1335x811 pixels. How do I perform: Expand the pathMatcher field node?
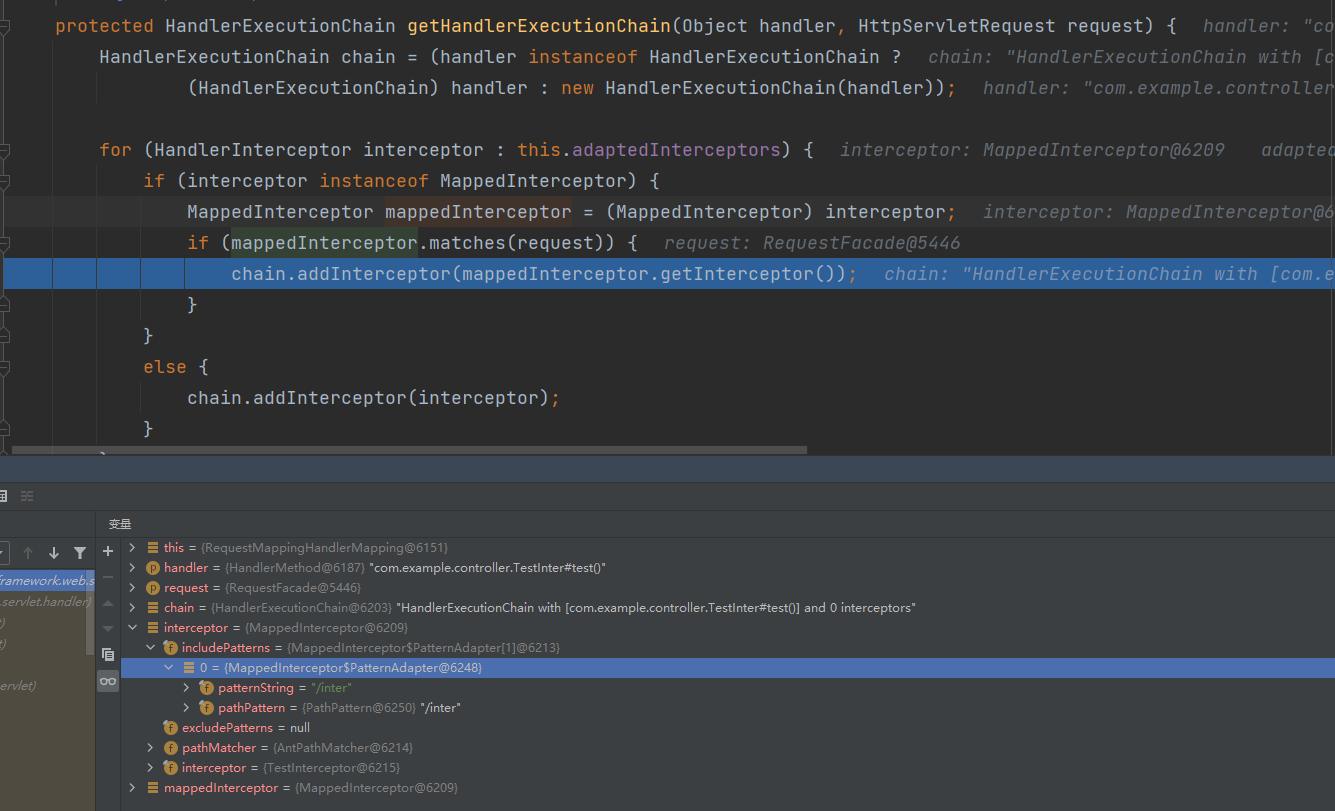150,748
